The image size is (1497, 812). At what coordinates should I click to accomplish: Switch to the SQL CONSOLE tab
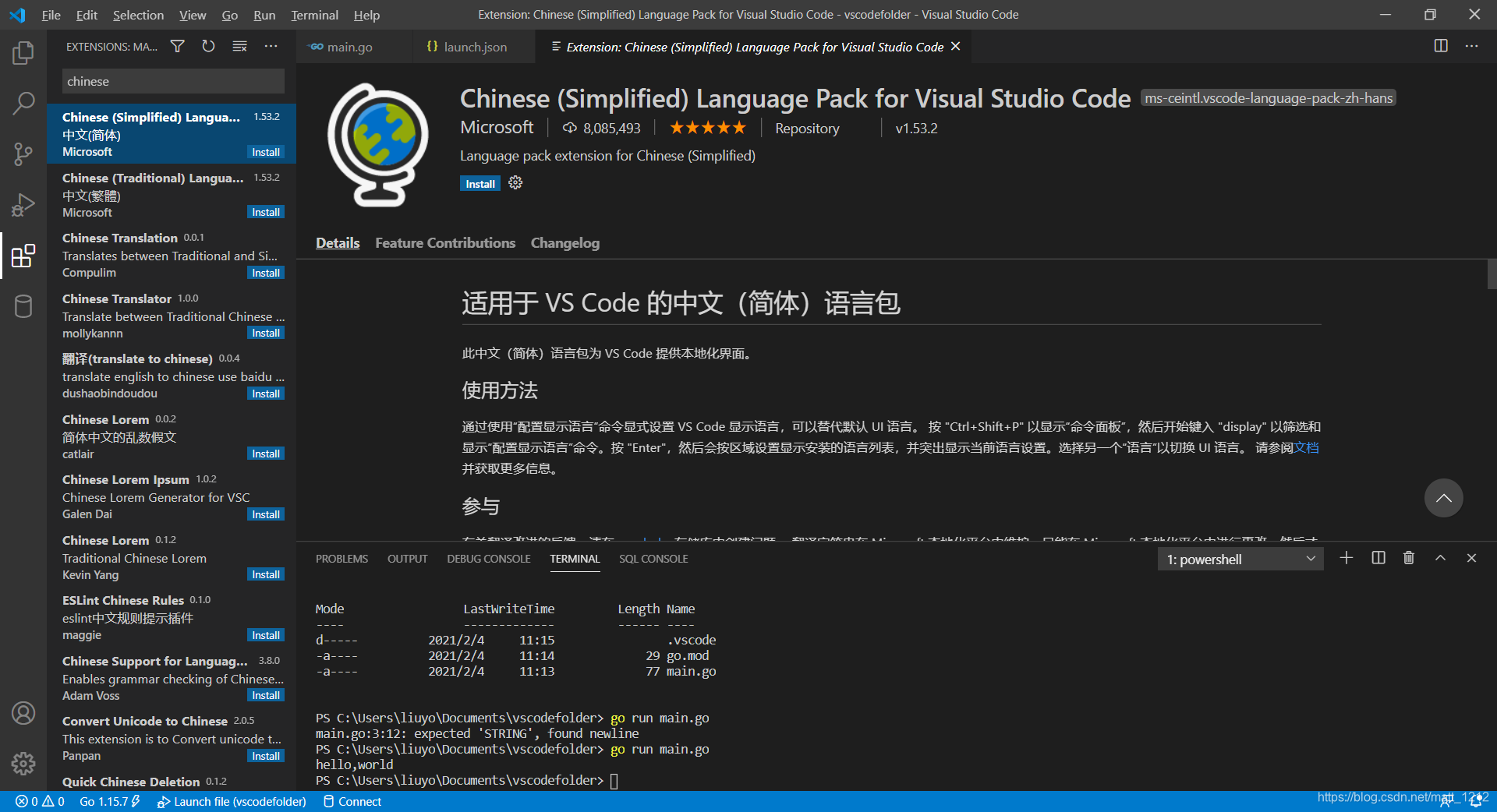(x=653, y=559)
